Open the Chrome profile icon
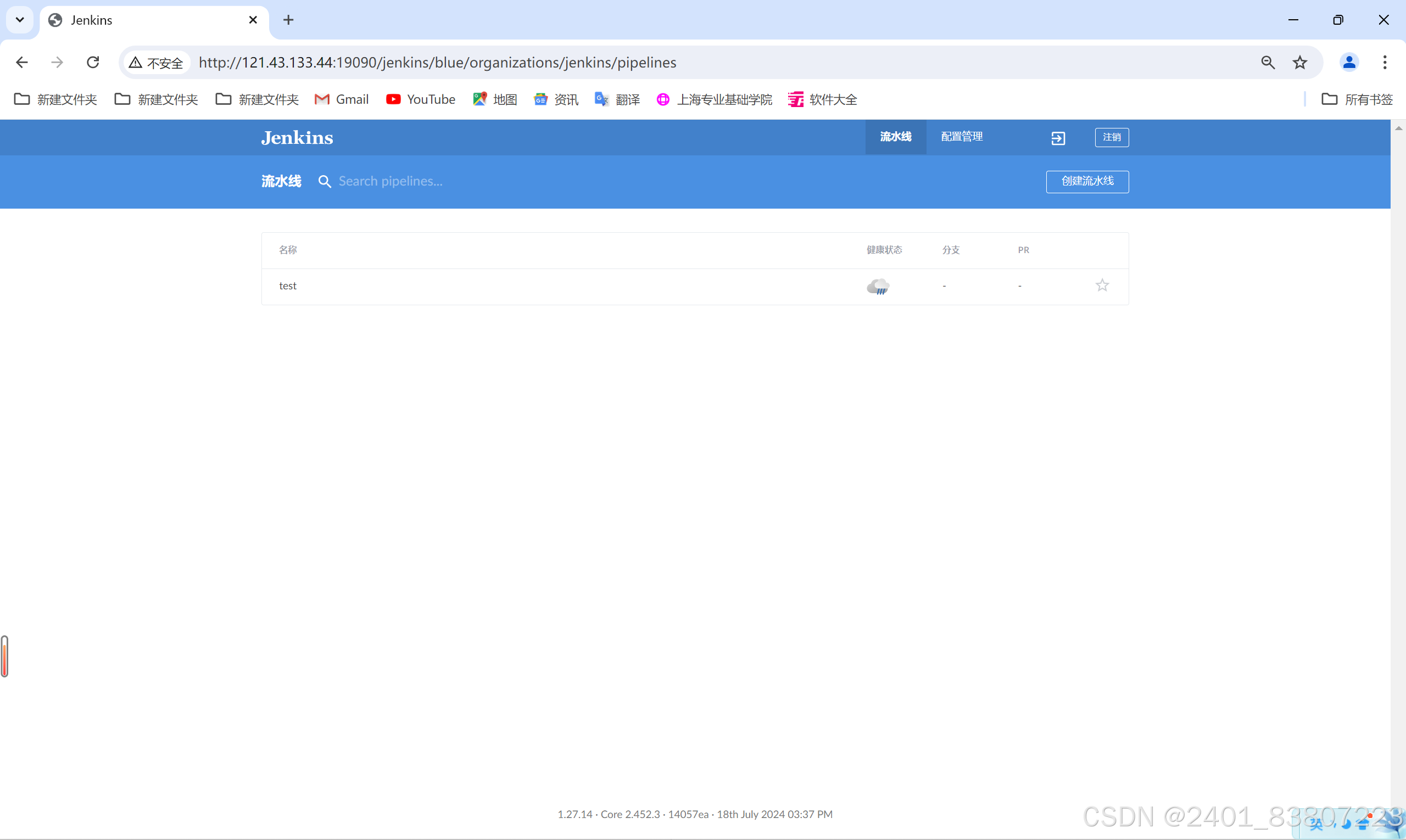Screen dimensions: 1406x840 [1349, 62]
